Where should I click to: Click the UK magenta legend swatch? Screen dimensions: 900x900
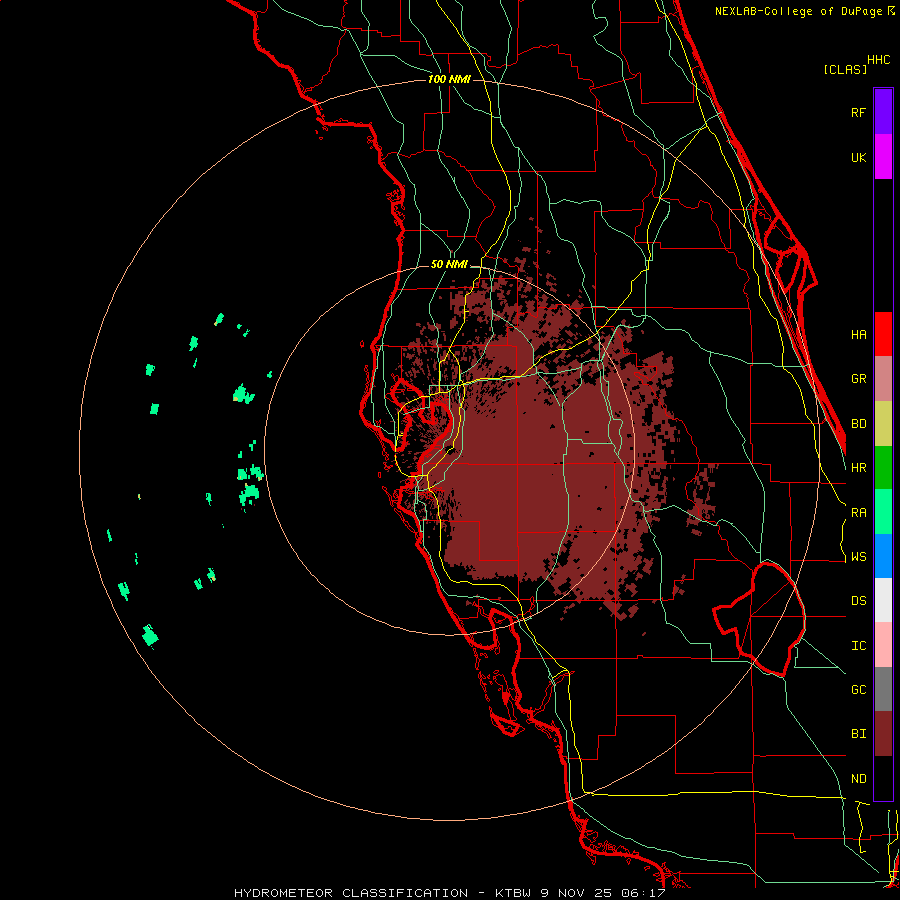(883, 157)
